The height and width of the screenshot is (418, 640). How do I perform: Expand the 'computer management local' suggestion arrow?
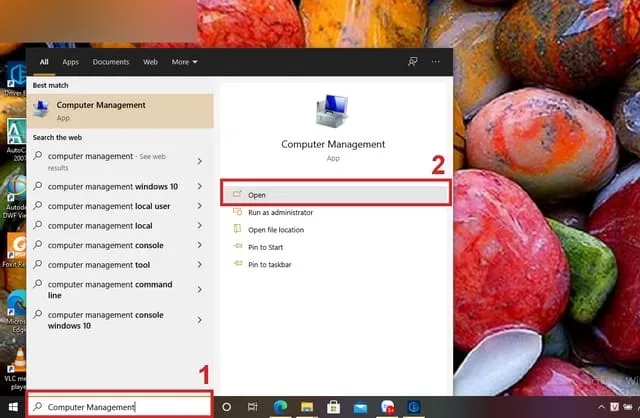(x=200, y=225)
